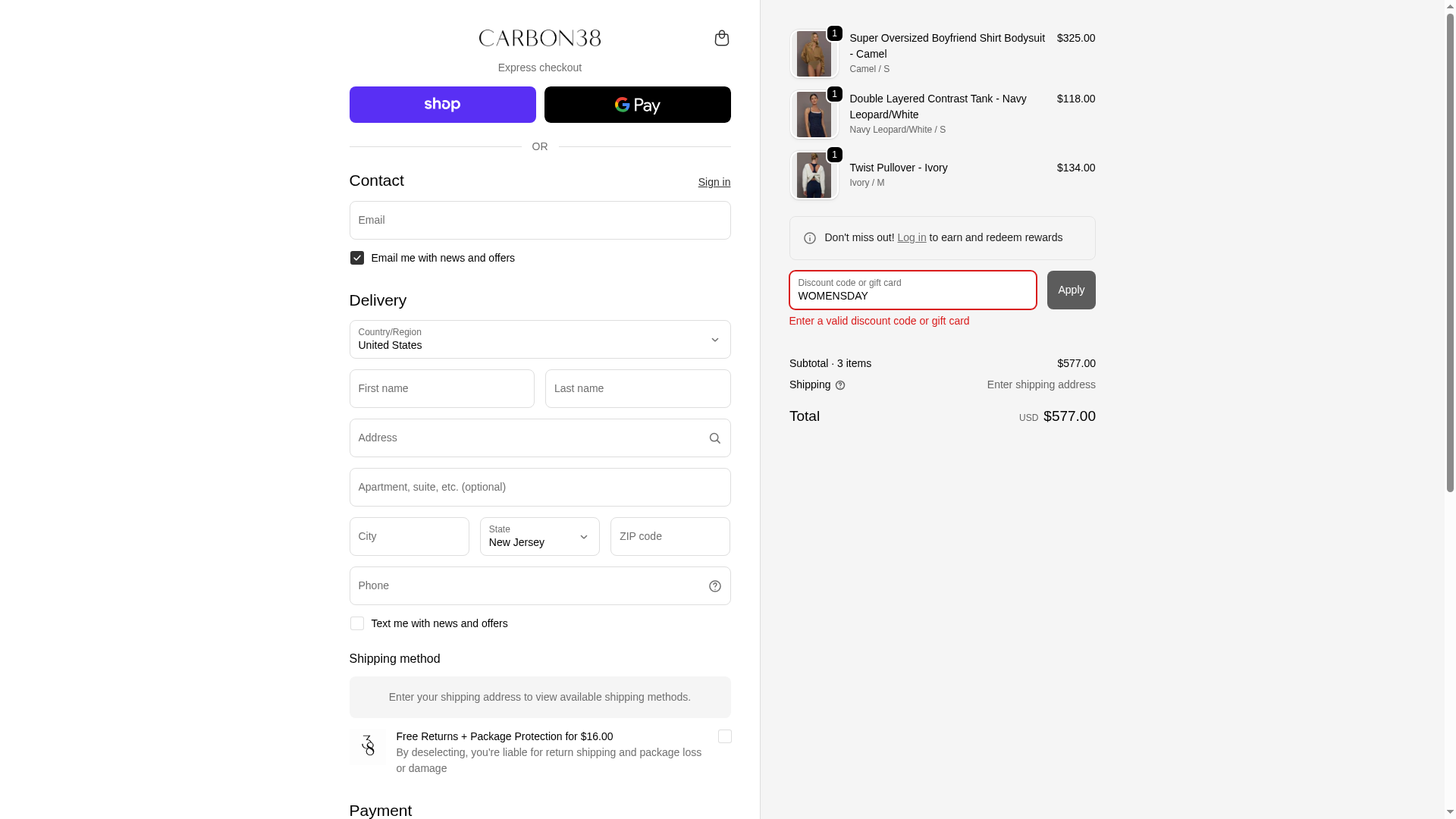The width and height of the screenshot is (1456, 819).
Task: Pay with Shop Pay express button
Action: [x=443, y=105]
